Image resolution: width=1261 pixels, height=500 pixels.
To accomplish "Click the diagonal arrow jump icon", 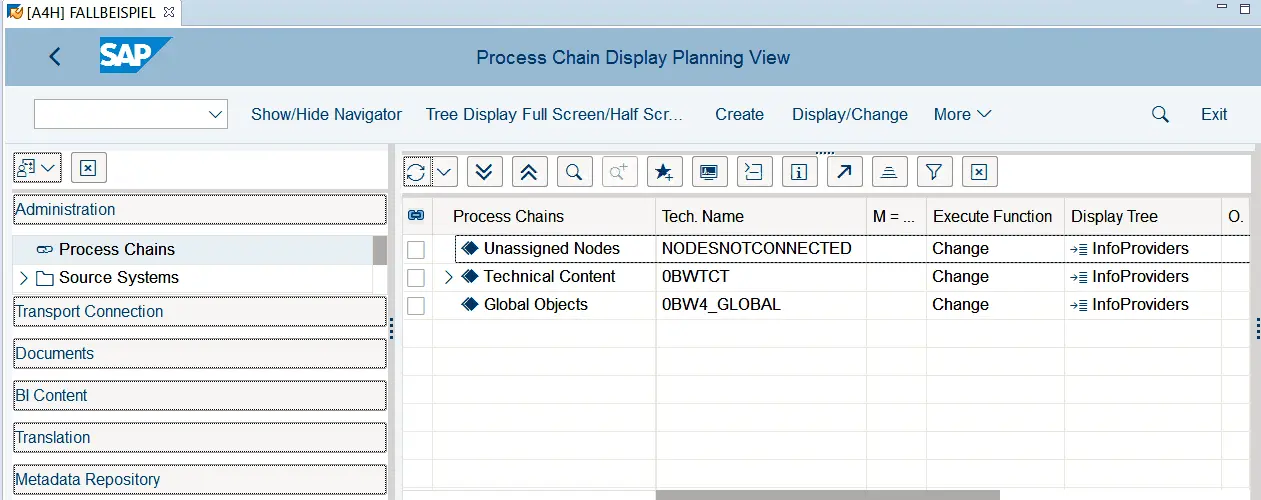I will point(844,172).
